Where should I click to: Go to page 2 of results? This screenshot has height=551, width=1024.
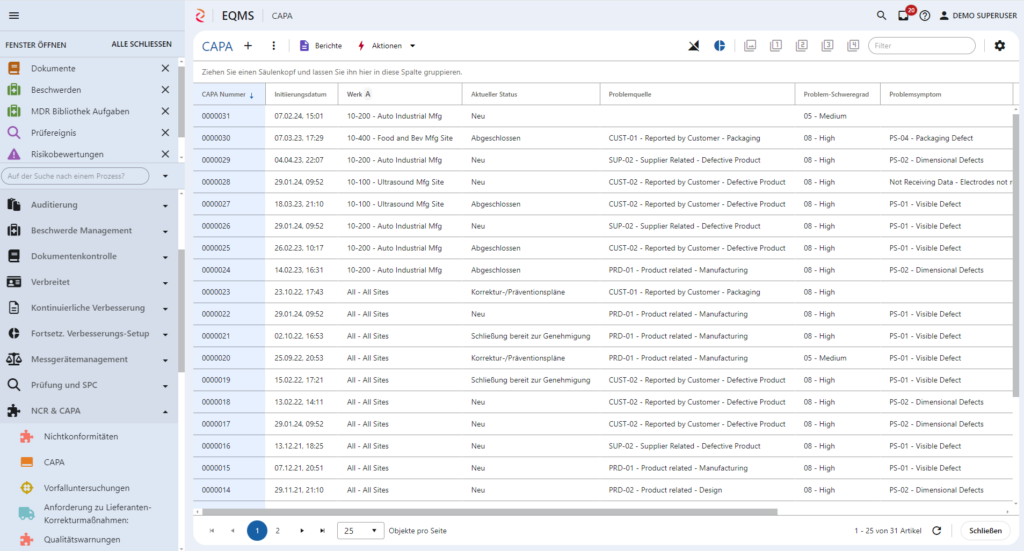278,531
